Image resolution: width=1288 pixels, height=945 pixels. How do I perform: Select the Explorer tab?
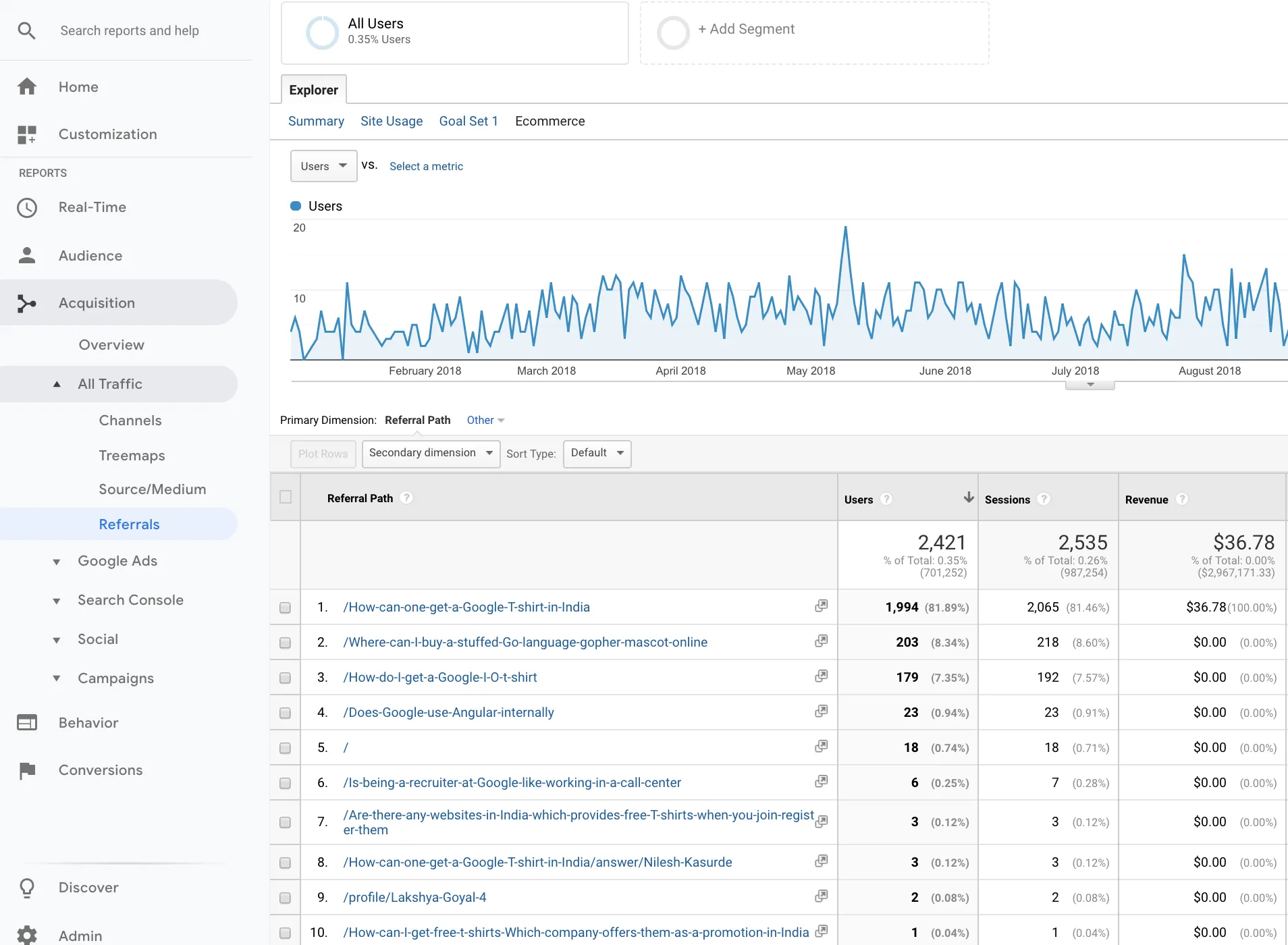click(x=313, y=90)
